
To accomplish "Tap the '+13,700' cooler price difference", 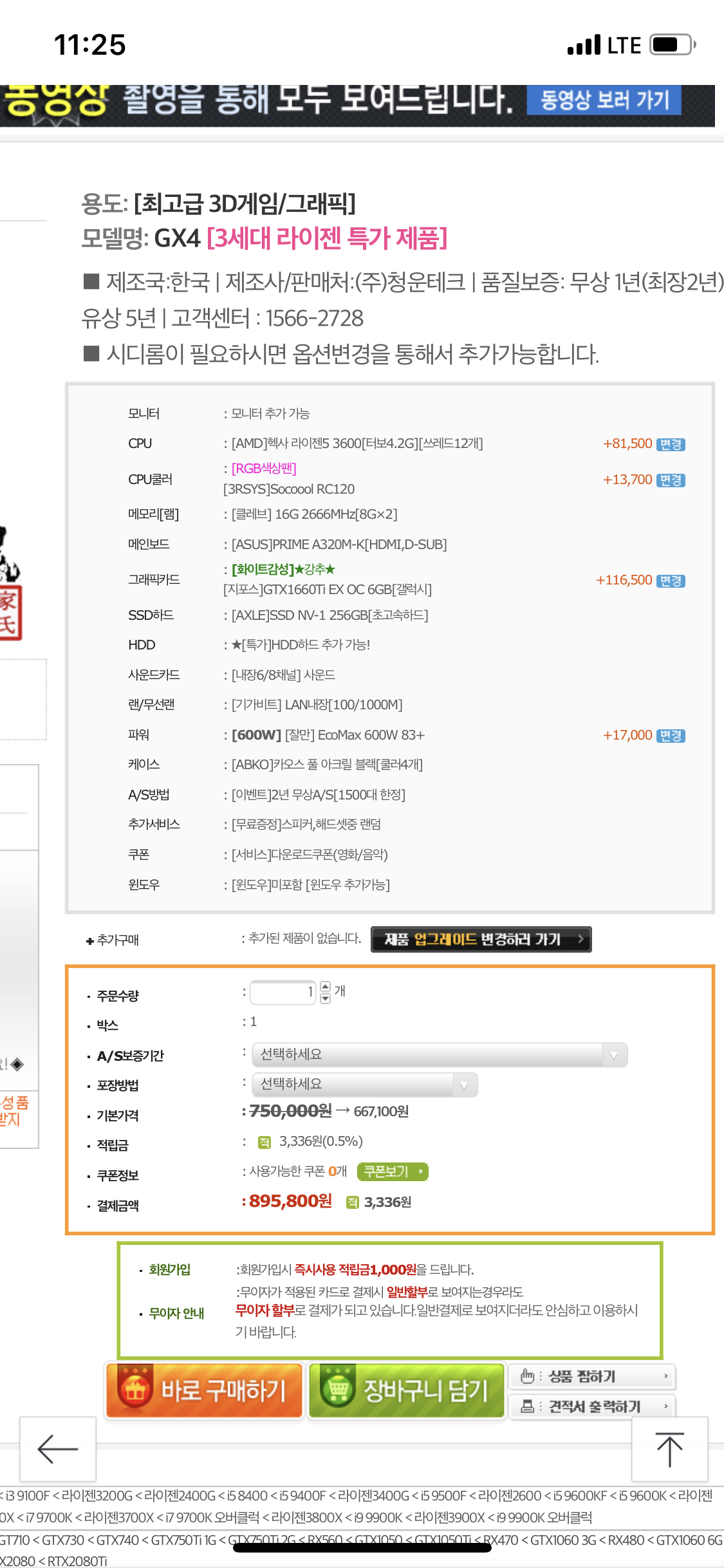I will click(x=627, y=480).
